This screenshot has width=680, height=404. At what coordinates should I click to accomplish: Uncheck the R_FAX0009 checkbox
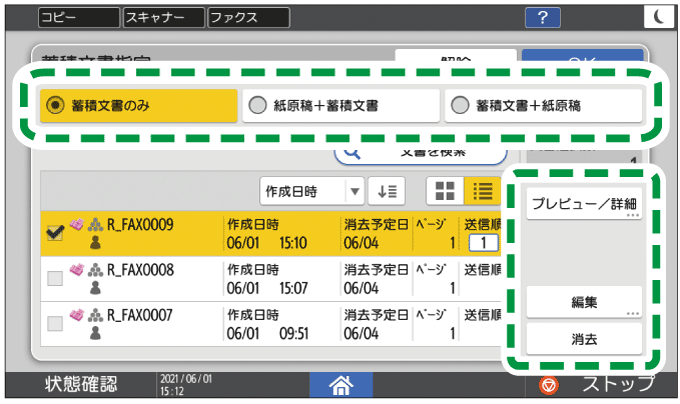(x=55, y=233)
